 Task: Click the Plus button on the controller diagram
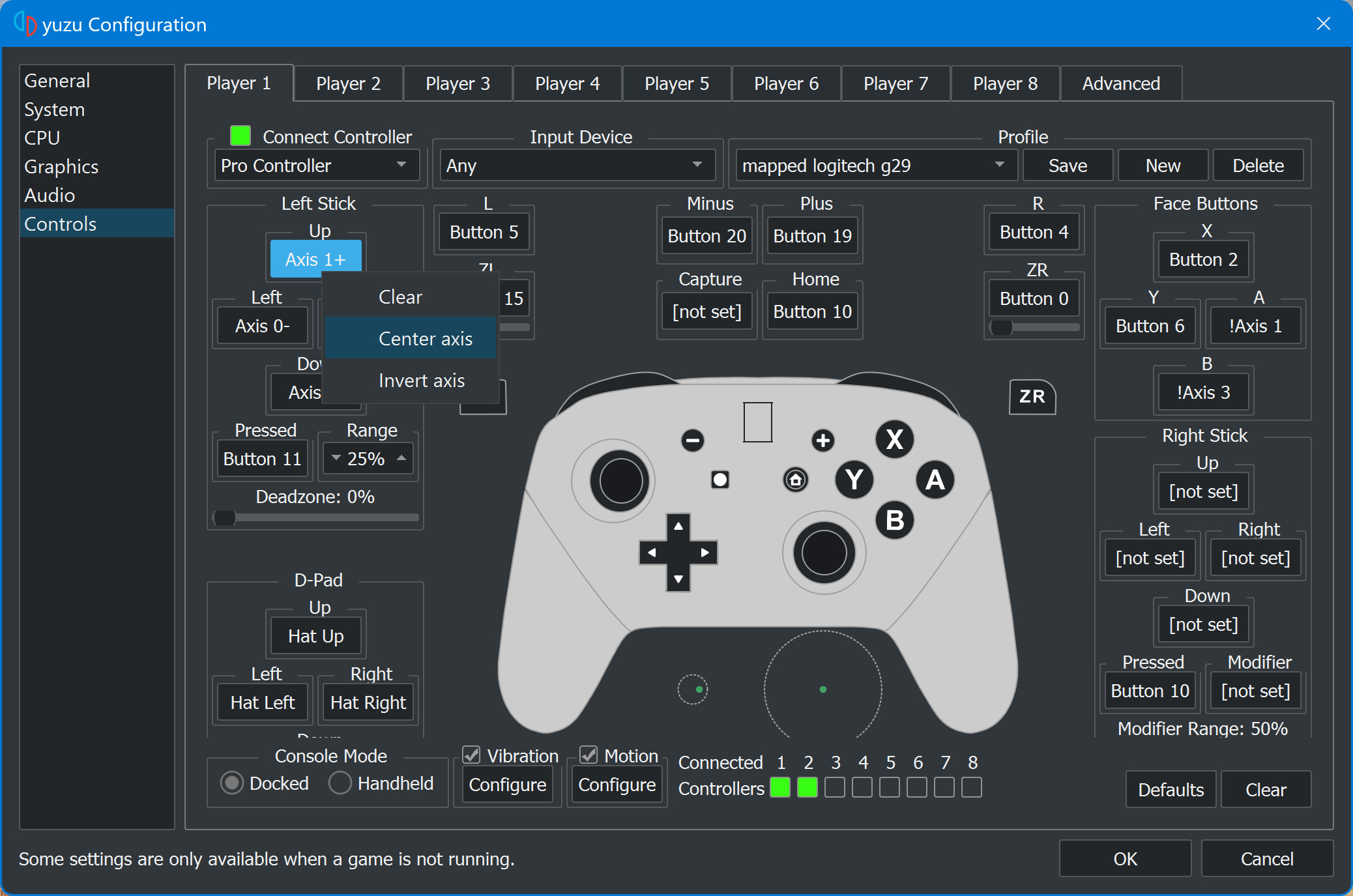point(822,441)
